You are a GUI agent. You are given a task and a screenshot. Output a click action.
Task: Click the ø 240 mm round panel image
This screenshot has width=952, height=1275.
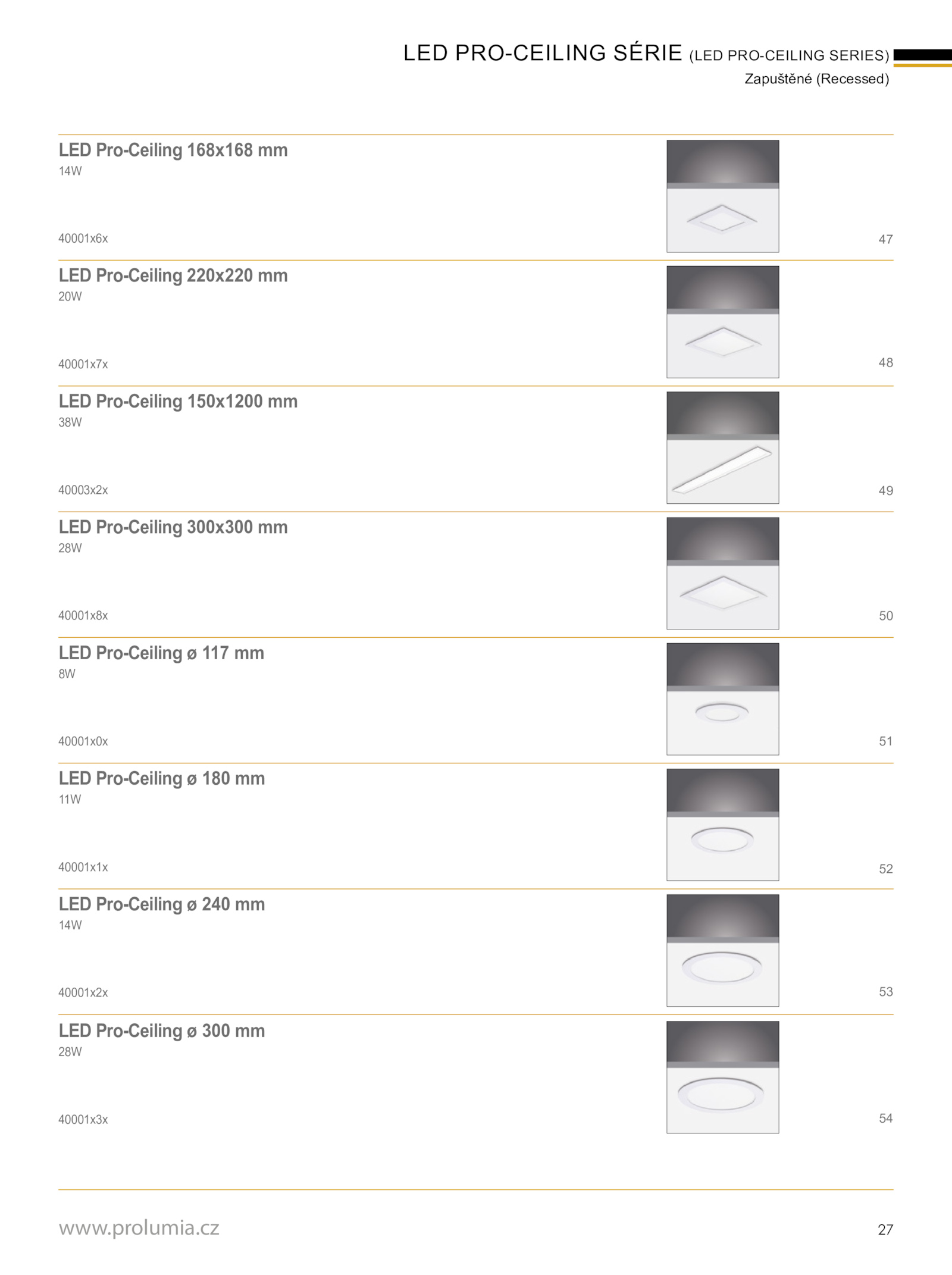pyautogui.click(x=722, y=950)
